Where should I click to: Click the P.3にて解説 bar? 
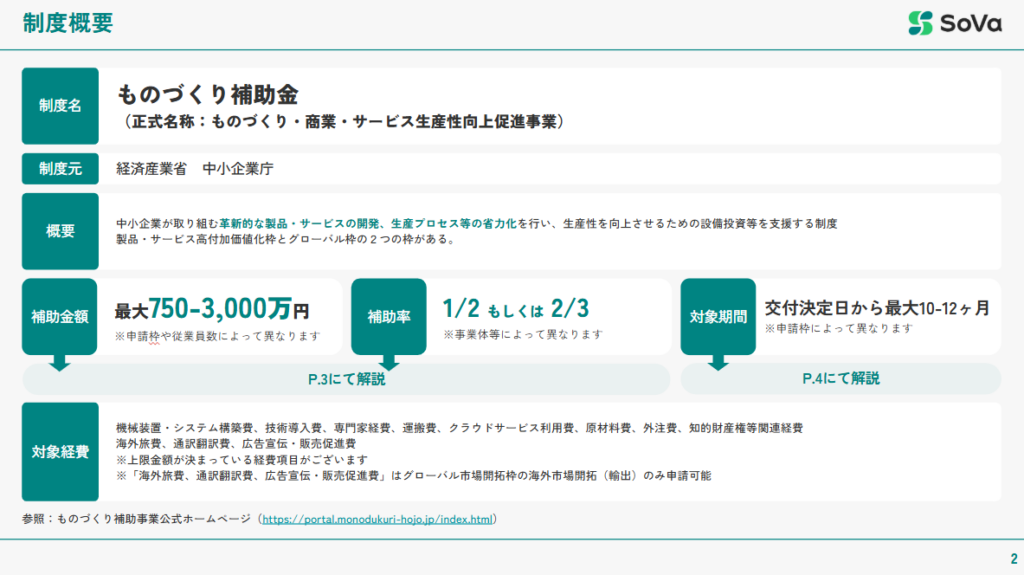pyautogui.click(x=346, y=379)
